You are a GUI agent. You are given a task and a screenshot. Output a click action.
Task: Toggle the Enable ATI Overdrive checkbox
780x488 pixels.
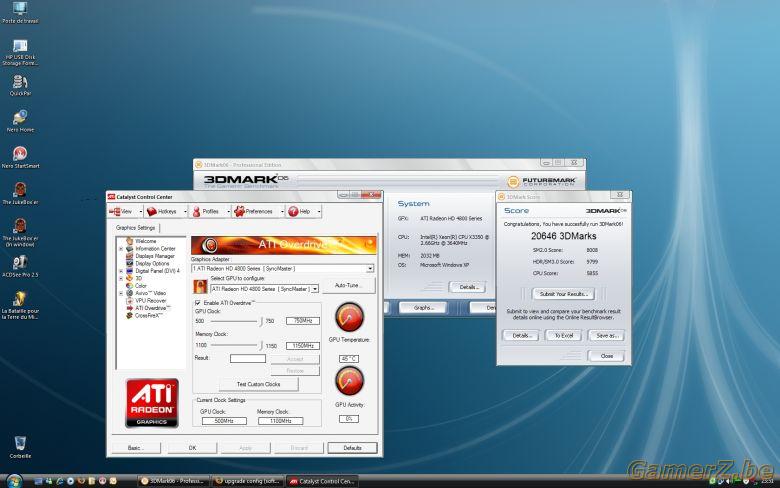(197, 302)
